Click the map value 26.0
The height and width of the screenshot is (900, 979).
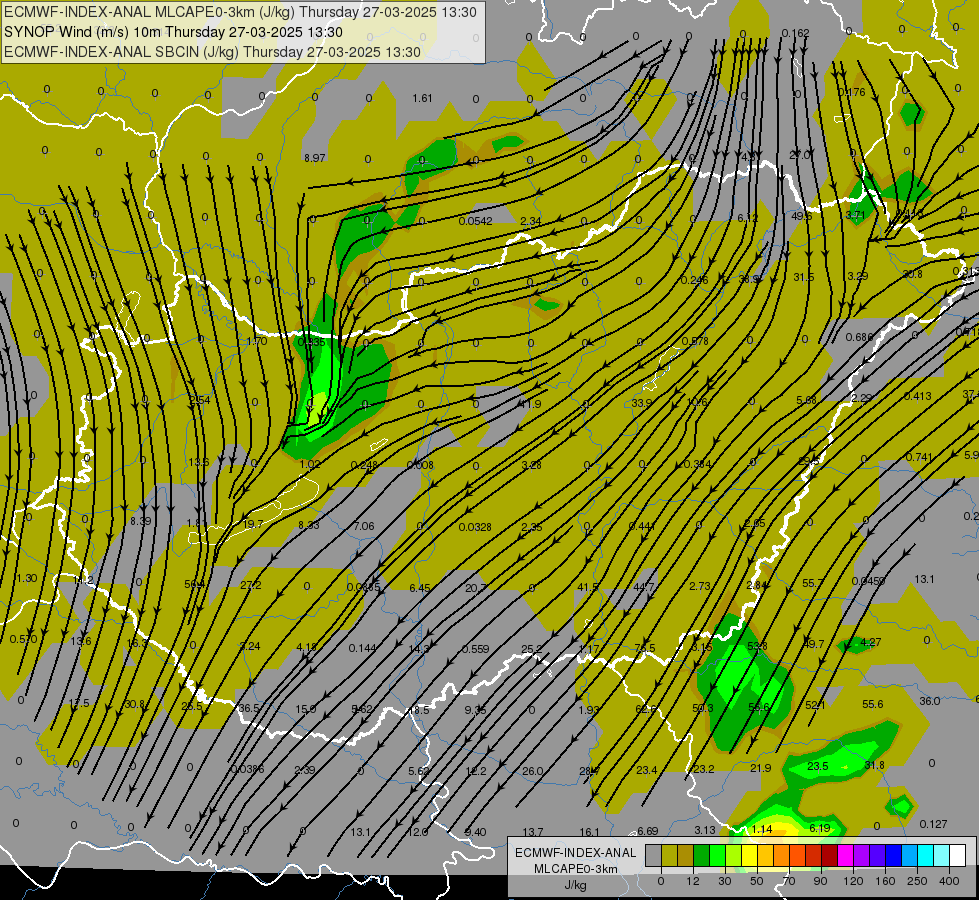533,771
